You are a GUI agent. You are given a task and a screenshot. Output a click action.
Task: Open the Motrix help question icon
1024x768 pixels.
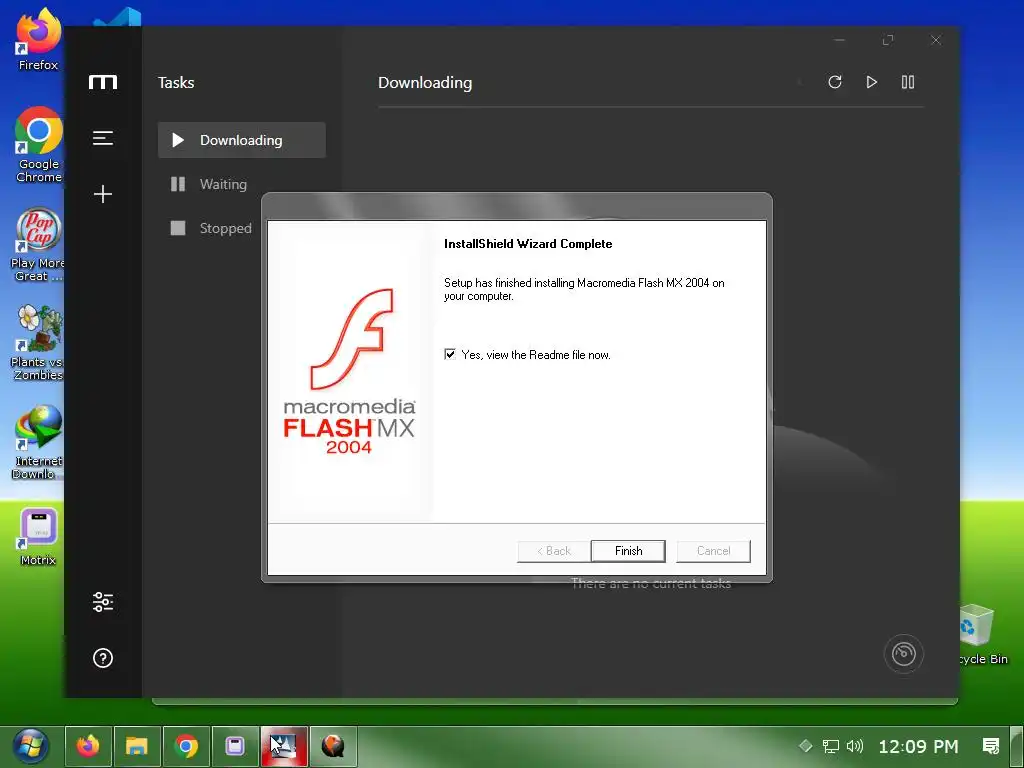pos(103,658)
